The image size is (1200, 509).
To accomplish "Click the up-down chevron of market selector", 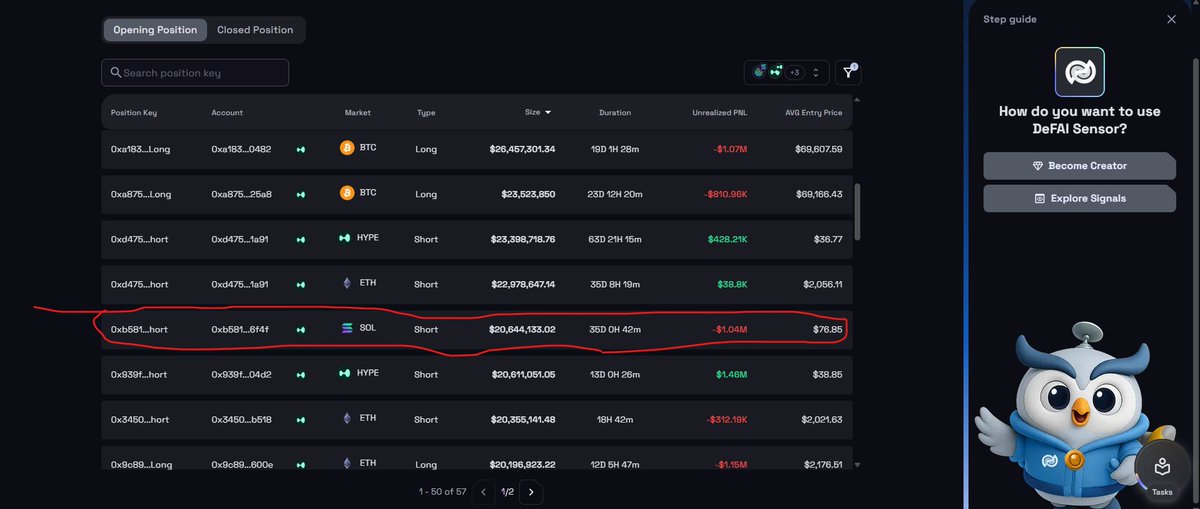I will pyautogui.click(x=816, y=72).
